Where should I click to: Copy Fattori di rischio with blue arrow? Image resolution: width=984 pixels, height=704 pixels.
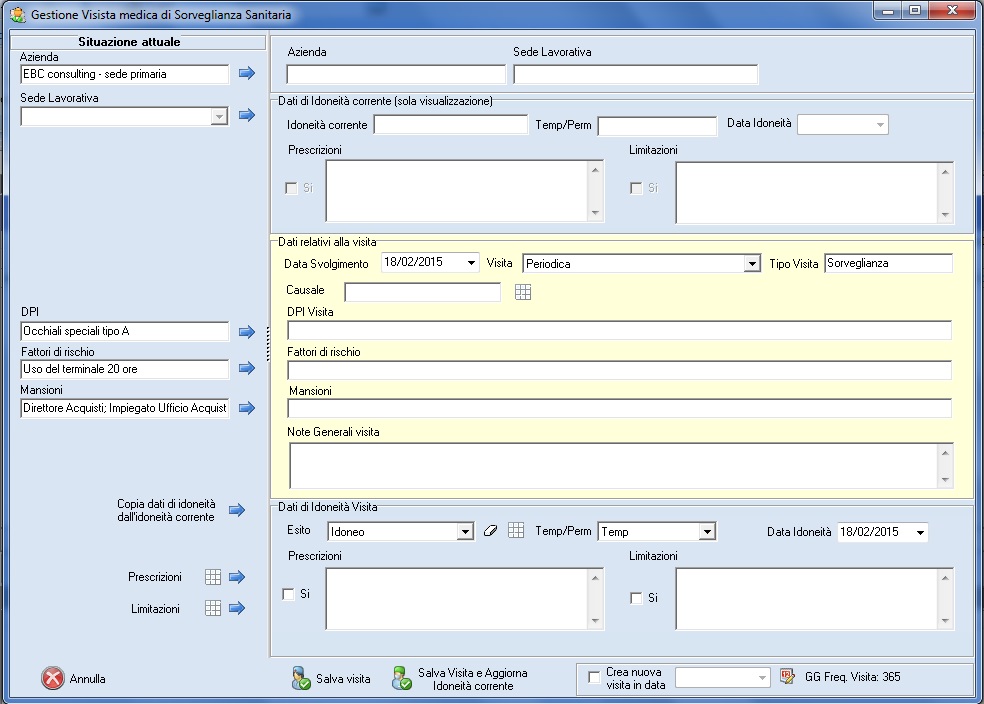tap(247, 368)
